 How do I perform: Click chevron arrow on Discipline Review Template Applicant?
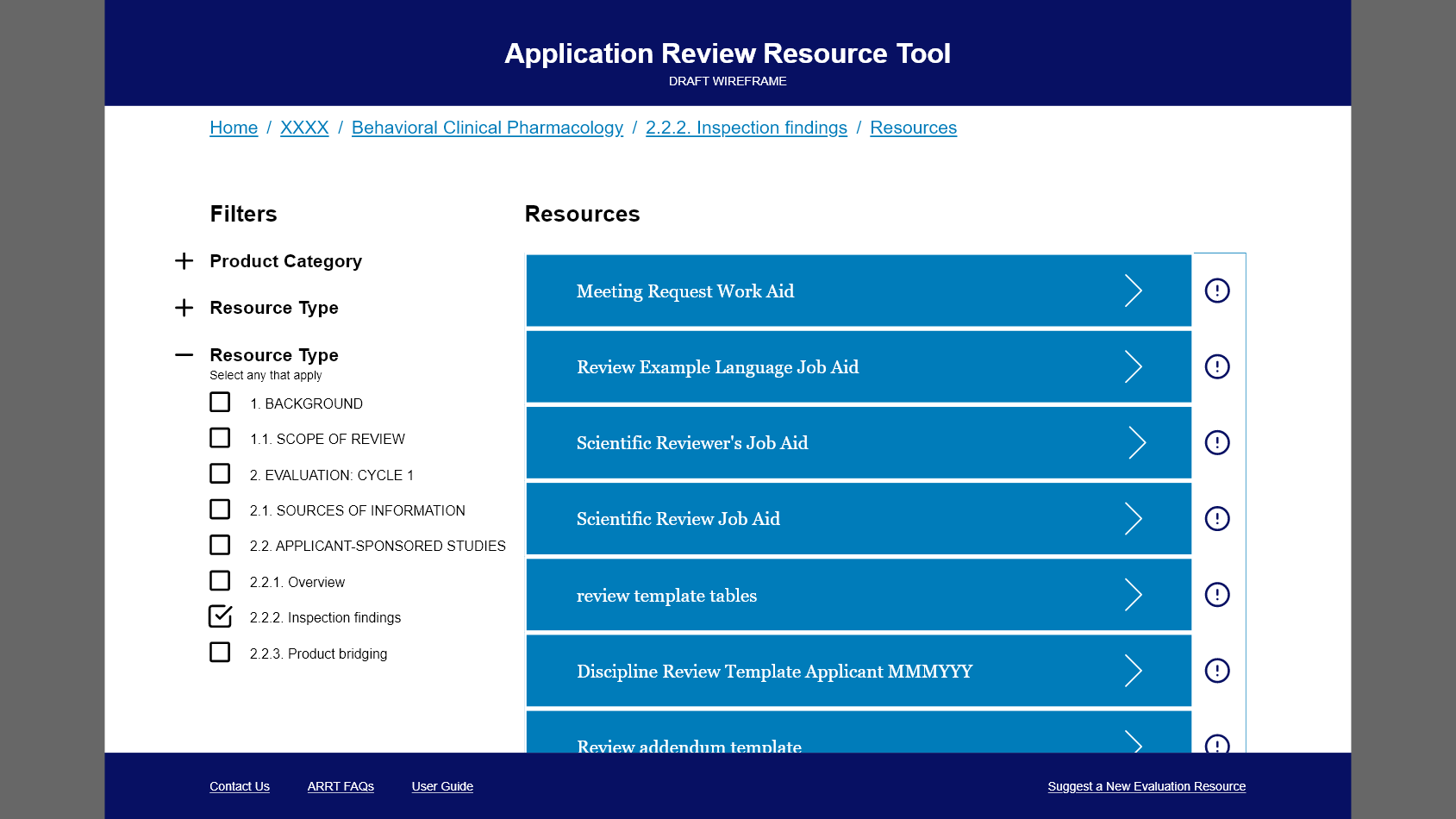click(1133, 670)
